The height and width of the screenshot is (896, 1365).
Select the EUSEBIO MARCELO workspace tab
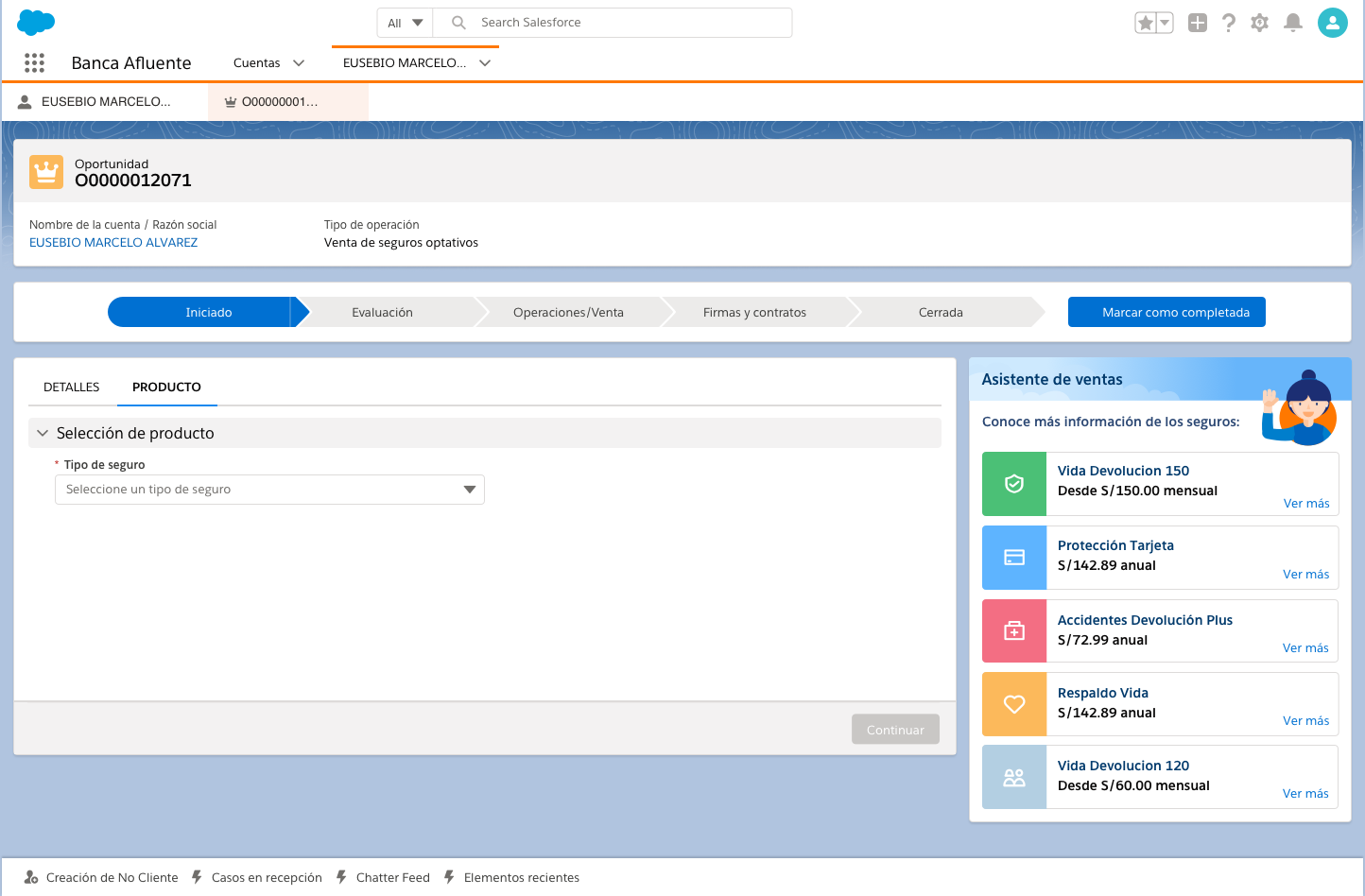[x=405, y=63]
